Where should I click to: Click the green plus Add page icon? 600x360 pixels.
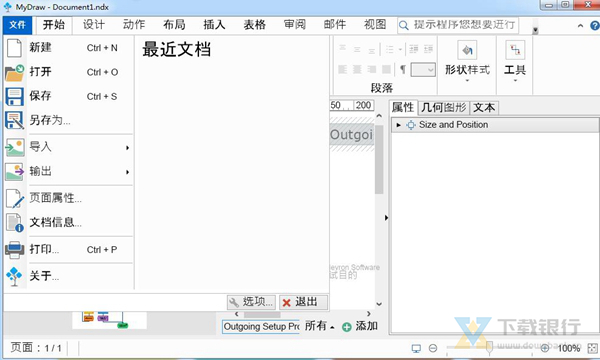coord(347,327)
